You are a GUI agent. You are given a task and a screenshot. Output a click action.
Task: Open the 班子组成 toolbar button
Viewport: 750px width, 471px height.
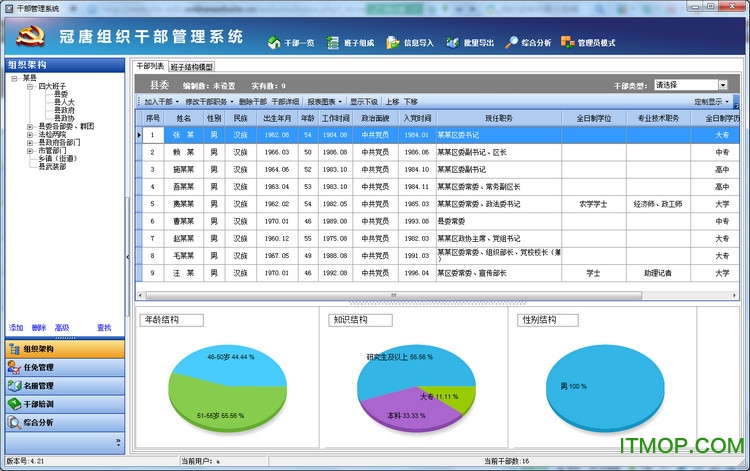350,43
